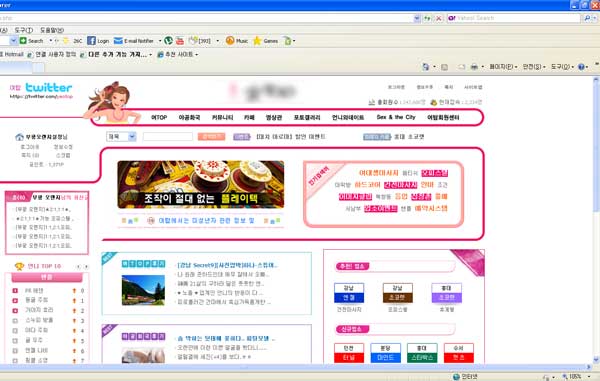Viewport: 600px width, 381px height.
Task: Click the vertical page scrollbar thumb
Action: click(595, 147)
